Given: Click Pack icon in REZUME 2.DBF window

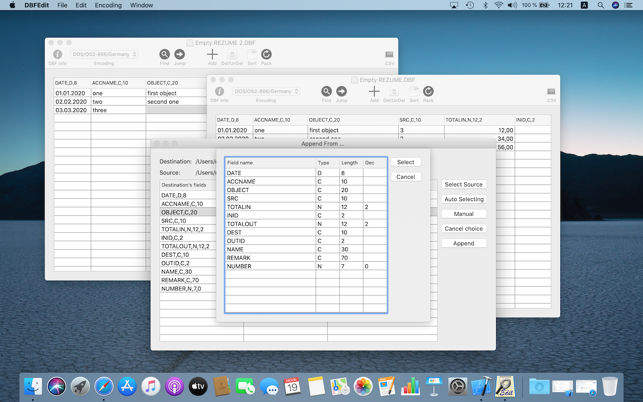Looking at the screenshot, I should pyautogui.click(x=266, y=54).
